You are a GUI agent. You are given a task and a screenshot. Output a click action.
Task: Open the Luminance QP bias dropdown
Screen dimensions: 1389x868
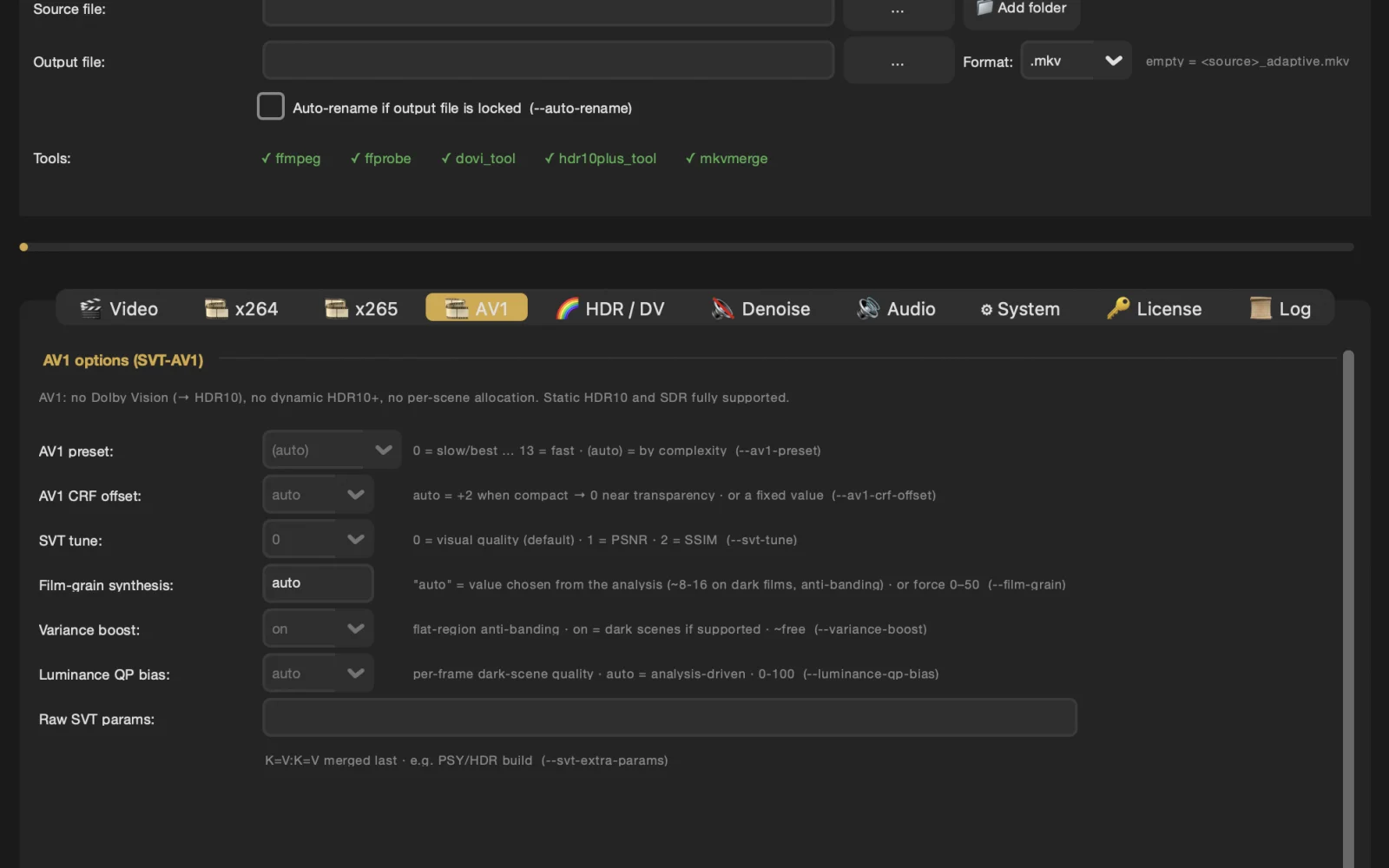coord(318,674)
